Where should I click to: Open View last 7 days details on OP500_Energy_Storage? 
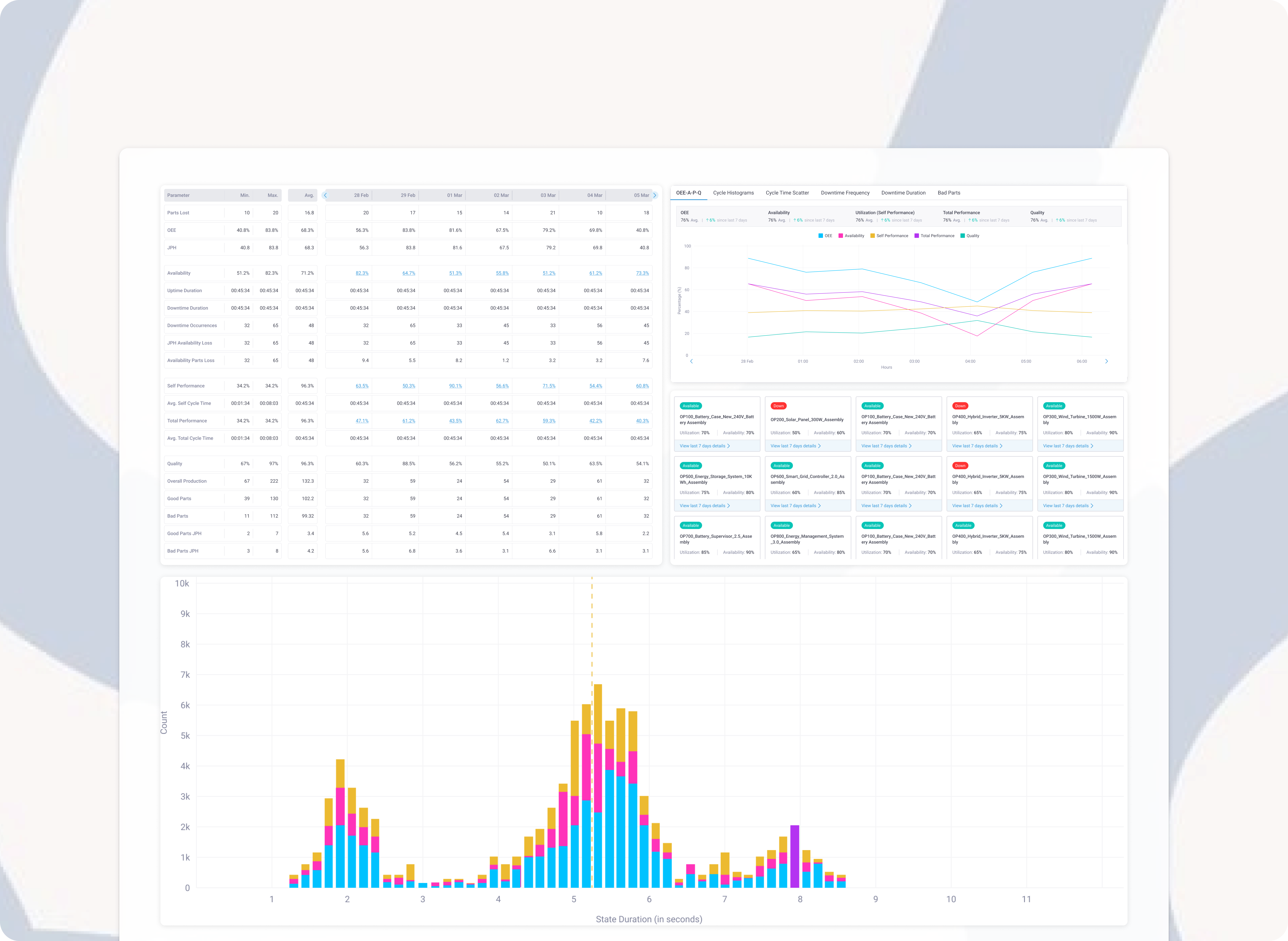705,506
